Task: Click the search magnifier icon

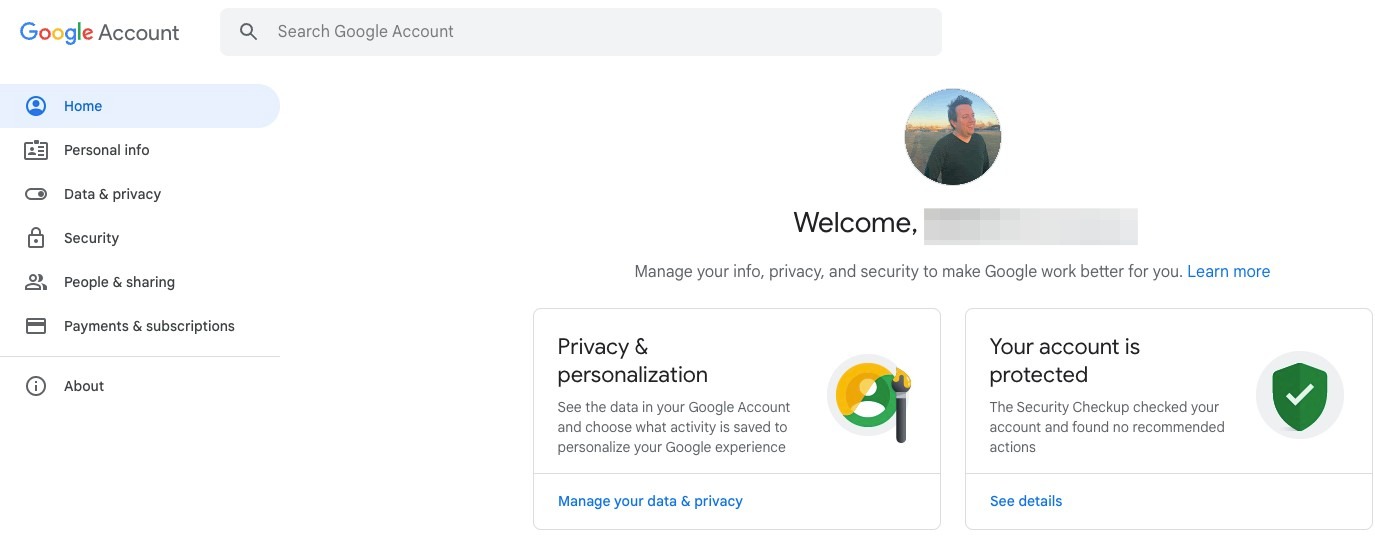Action: click(249, 32)
